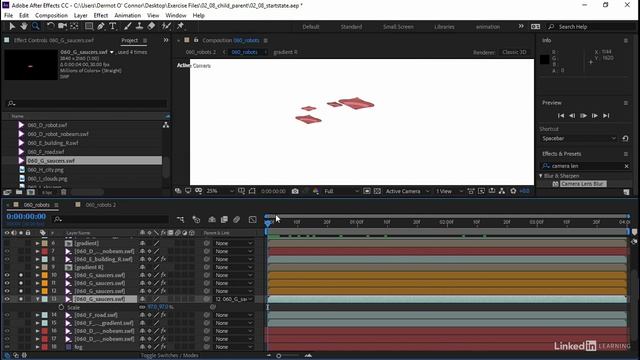
Task: Open the Composition Mini-Flowchart in timeline
Action: pos(180,220)
